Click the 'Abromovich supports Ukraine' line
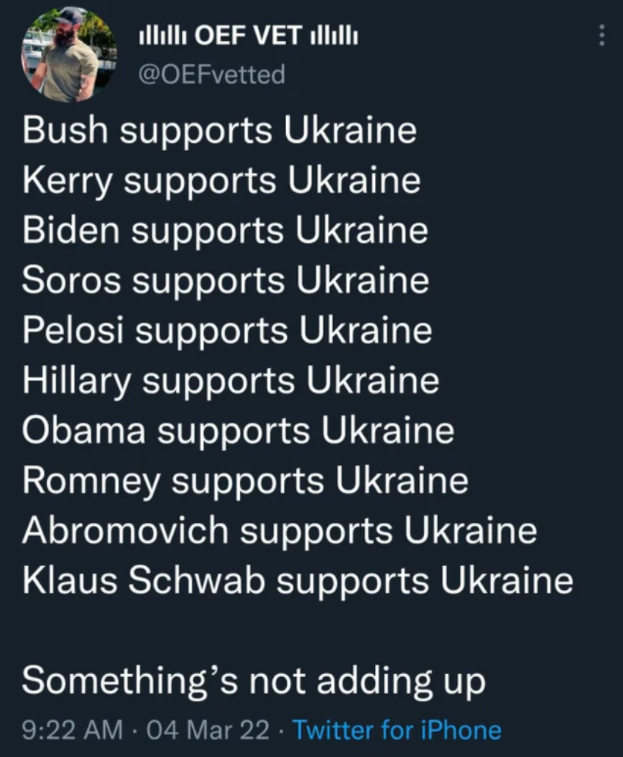Image resolution: width=623 pixels, height=757 pixels. click(x=280, y=531)
